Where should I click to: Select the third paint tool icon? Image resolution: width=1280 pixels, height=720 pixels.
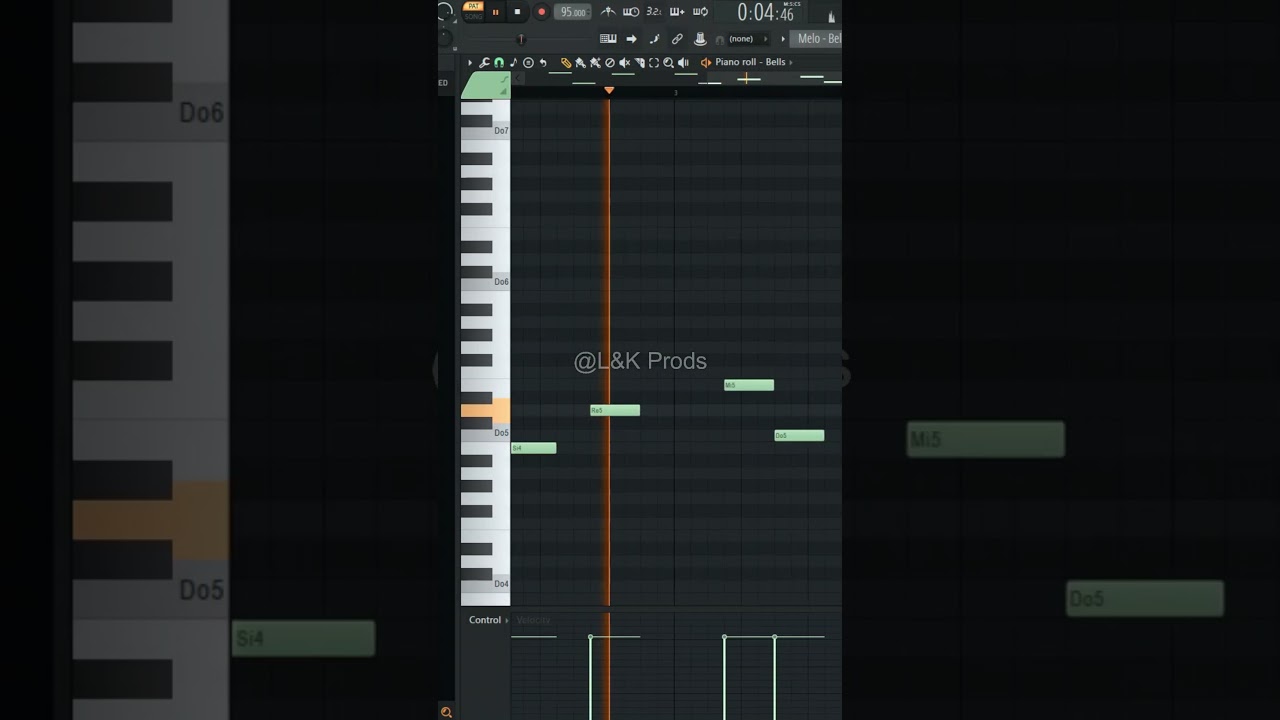[x=595, y=62]
